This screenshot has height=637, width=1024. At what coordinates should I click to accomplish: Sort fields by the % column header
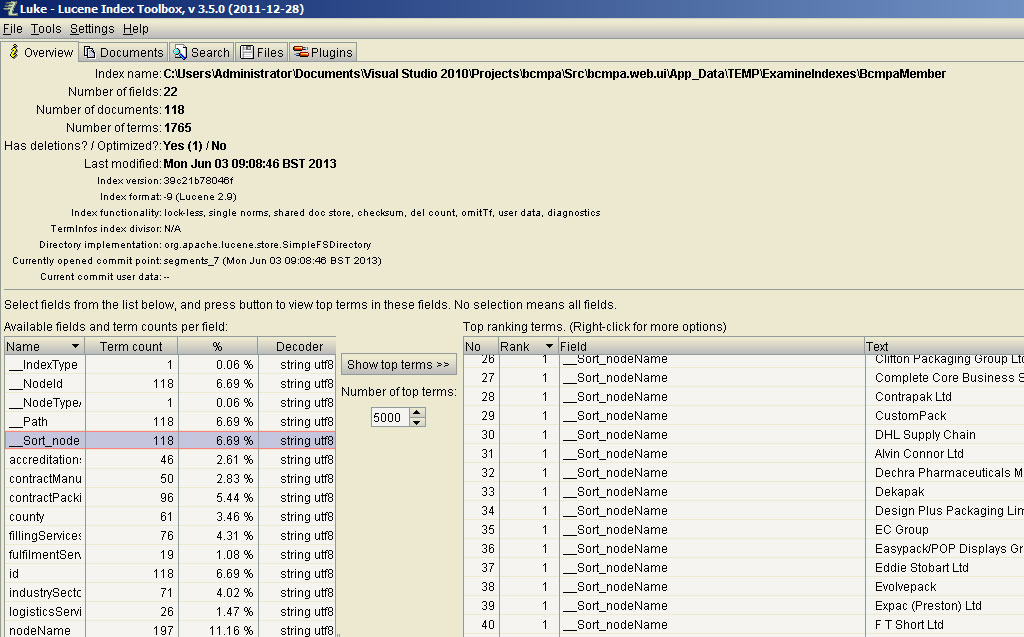tap(217, 346)
